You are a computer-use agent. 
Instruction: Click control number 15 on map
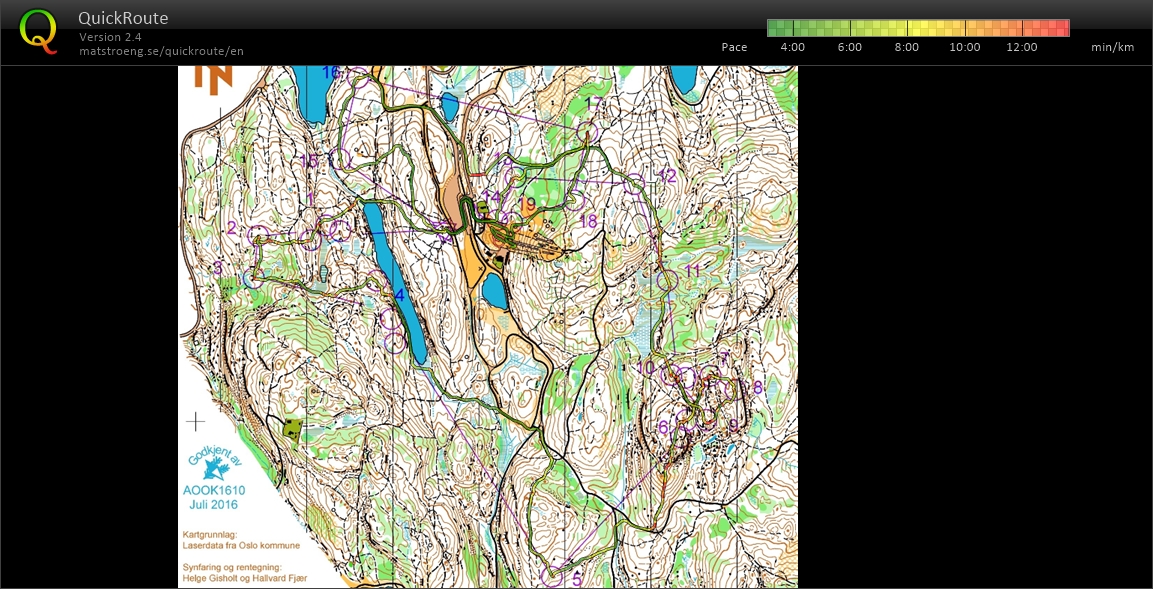(x=310, y=161)
